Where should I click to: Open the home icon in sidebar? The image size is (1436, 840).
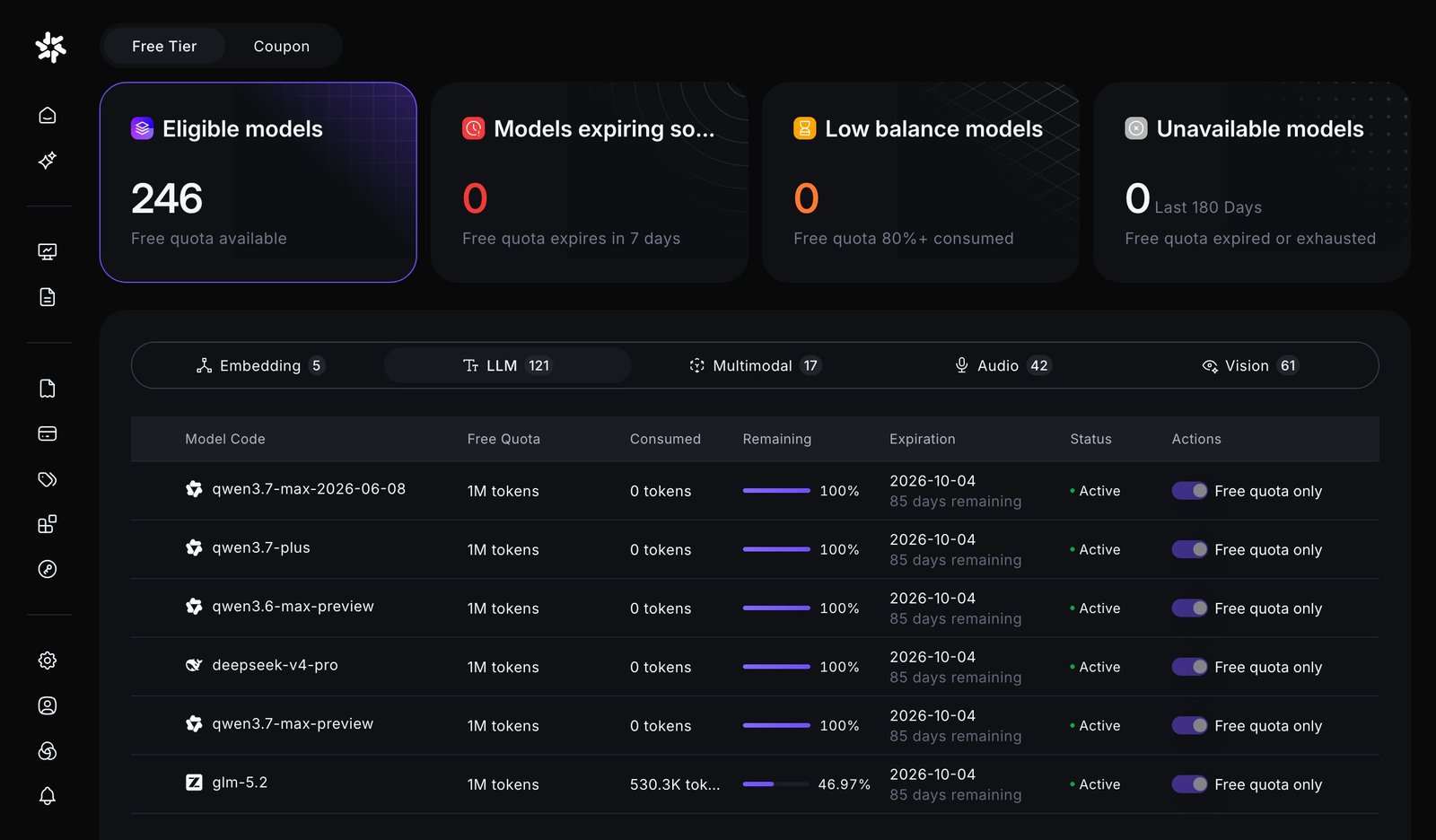coord(48,116)
